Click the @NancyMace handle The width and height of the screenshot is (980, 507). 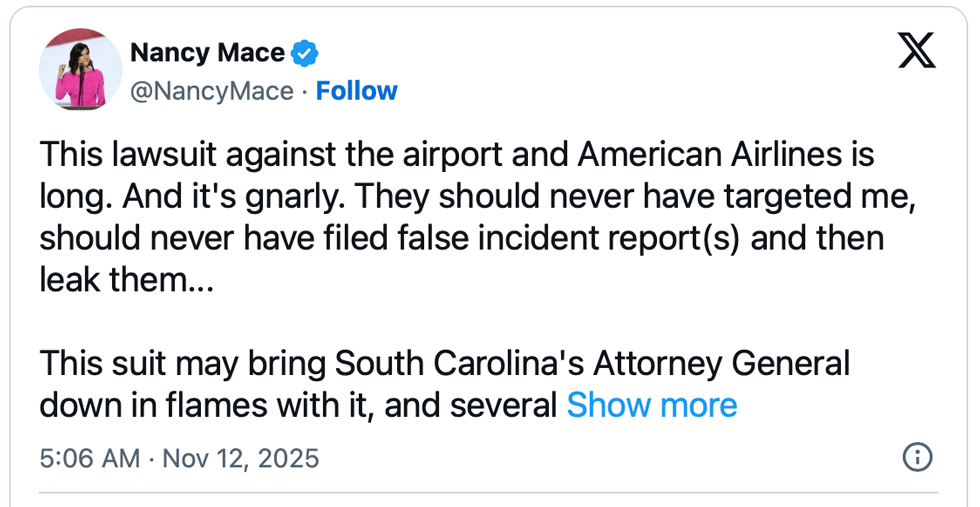[x=212, y=91]
